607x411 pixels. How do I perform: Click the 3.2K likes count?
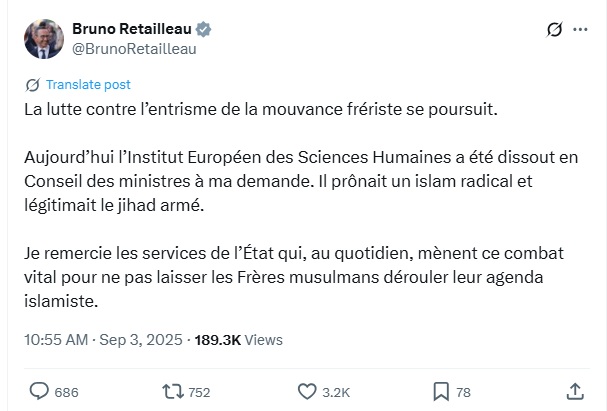337,391
